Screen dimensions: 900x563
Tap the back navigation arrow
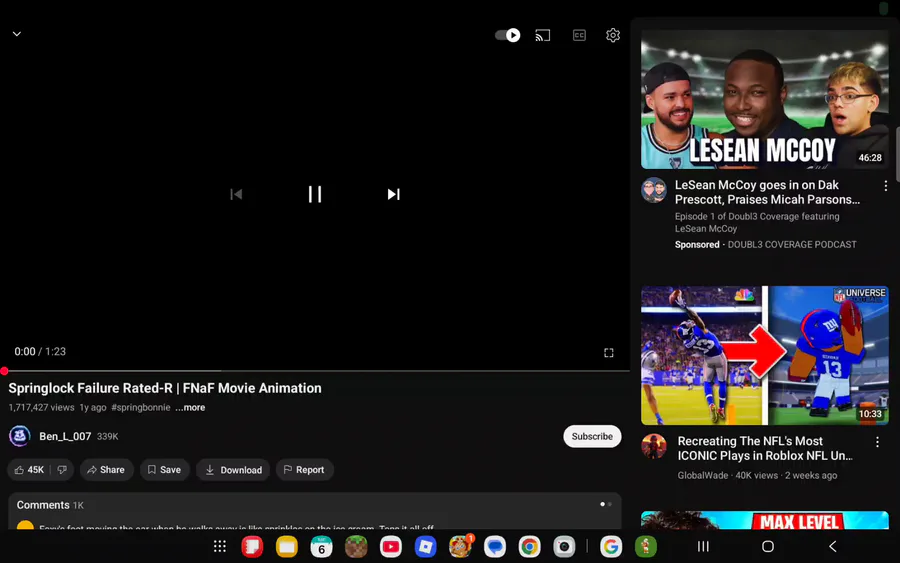pyautogui.click(x=832, y=546)
